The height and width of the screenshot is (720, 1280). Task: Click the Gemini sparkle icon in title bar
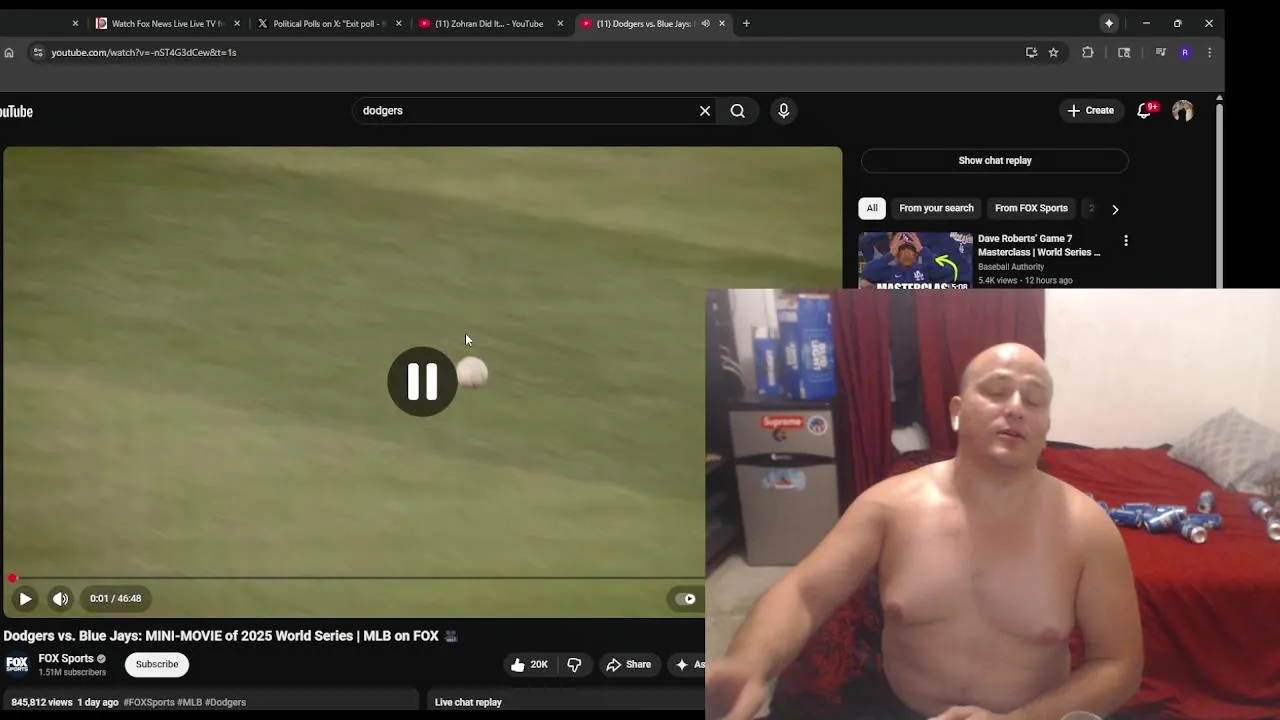[1109, 23]
